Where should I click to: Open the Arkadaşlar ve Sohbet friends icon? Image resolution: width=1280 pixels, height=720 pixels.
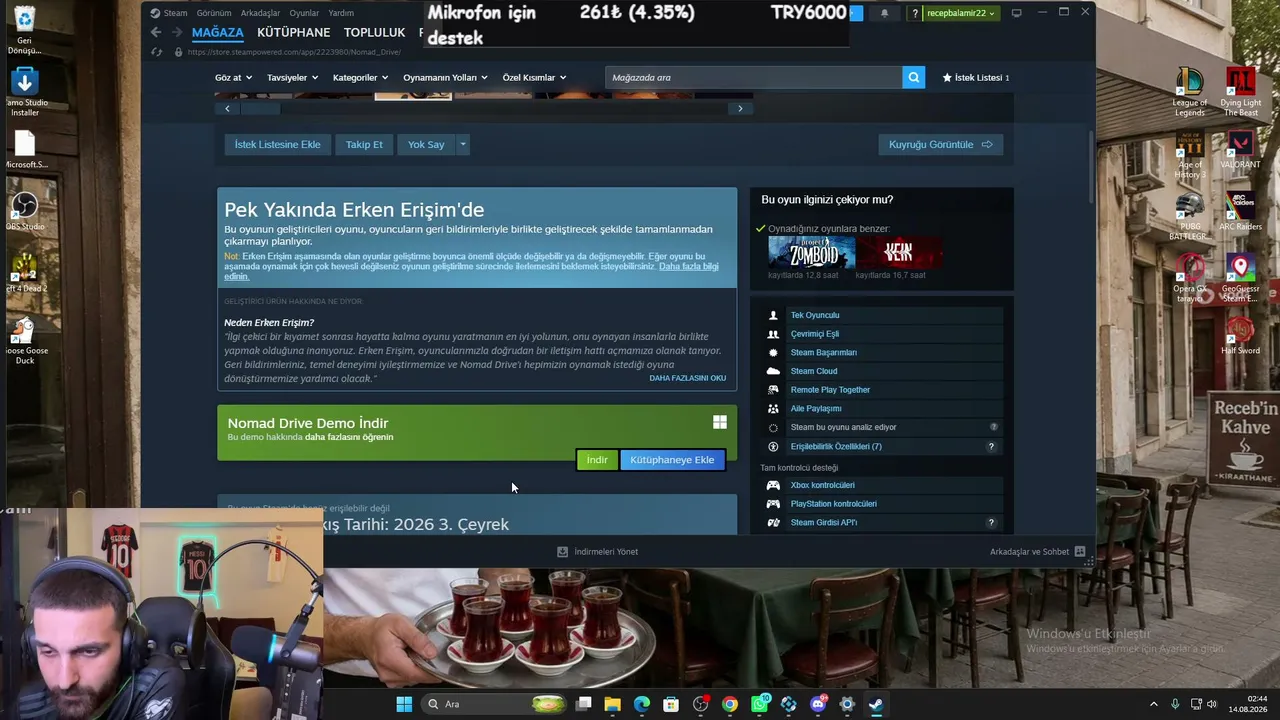pyautogui.click(x=1080, y=552)
